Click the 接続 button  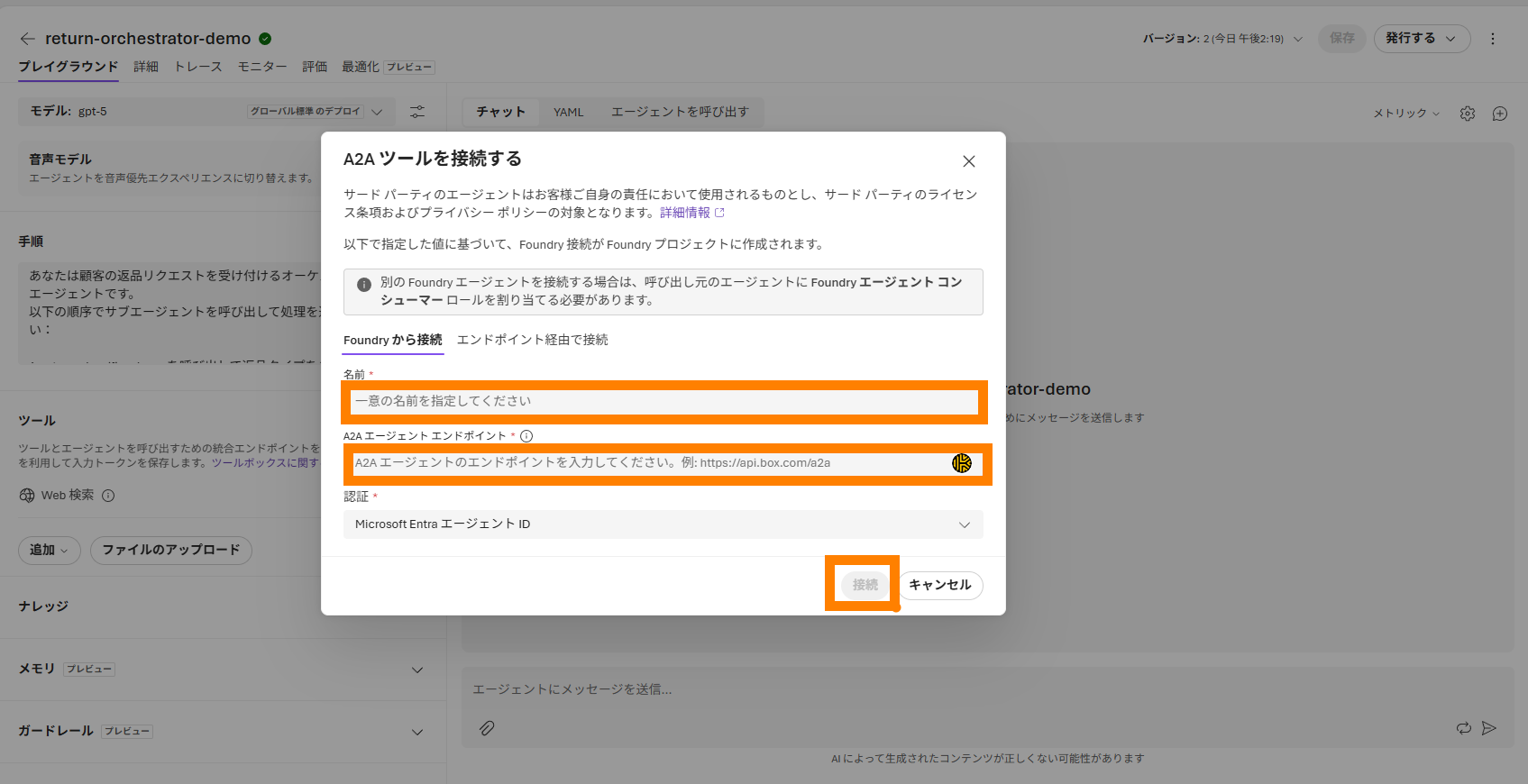click(865, 585)
